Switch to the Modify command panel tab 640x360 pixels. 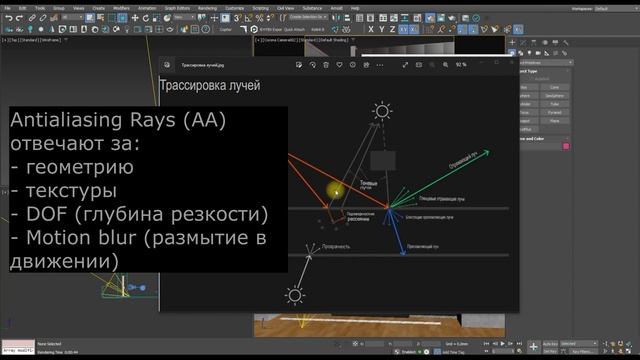pyautogui.click(x=523, y=42)
